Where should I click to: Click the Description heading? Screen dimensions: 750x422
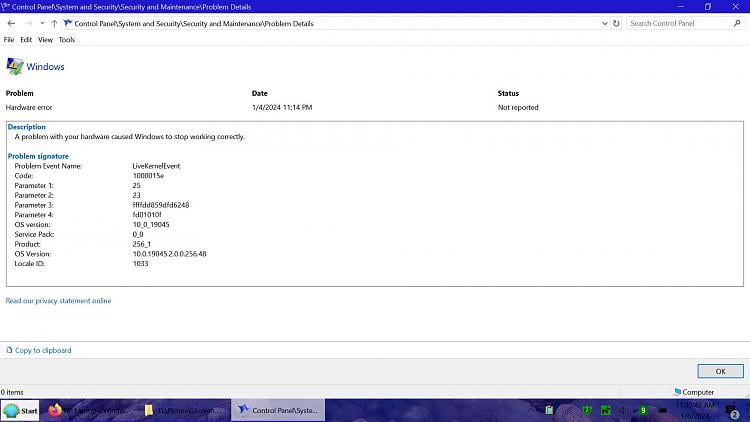(27, 127)
